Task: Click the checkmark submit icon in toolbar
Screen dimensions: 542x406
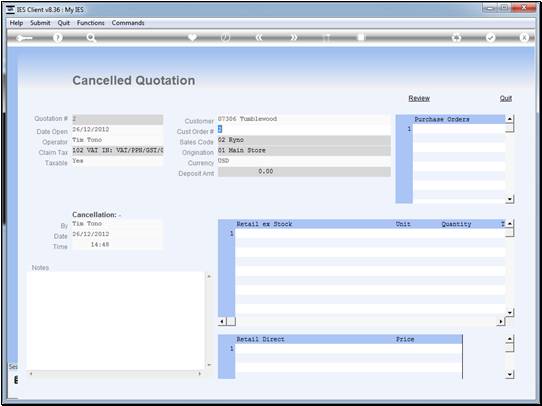Action: (490, 38)
